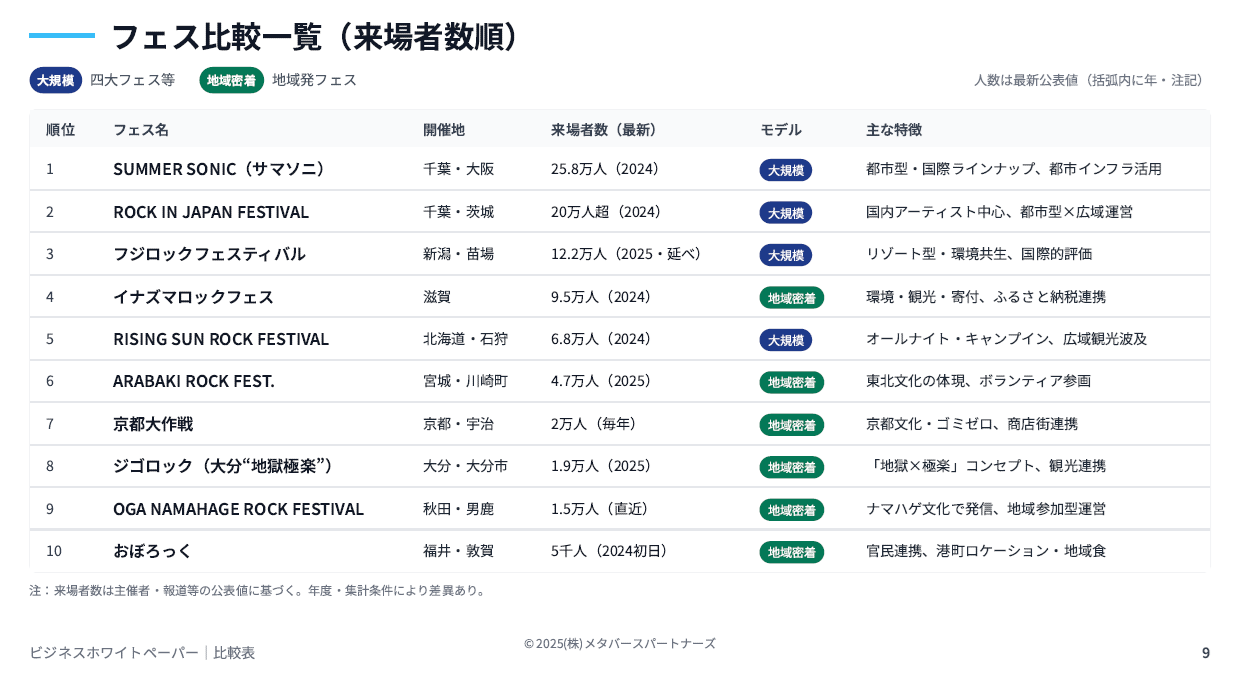
Task: Click the 大規模 badge in the フジロックフェスティバル row
Action: click(785, 255)
